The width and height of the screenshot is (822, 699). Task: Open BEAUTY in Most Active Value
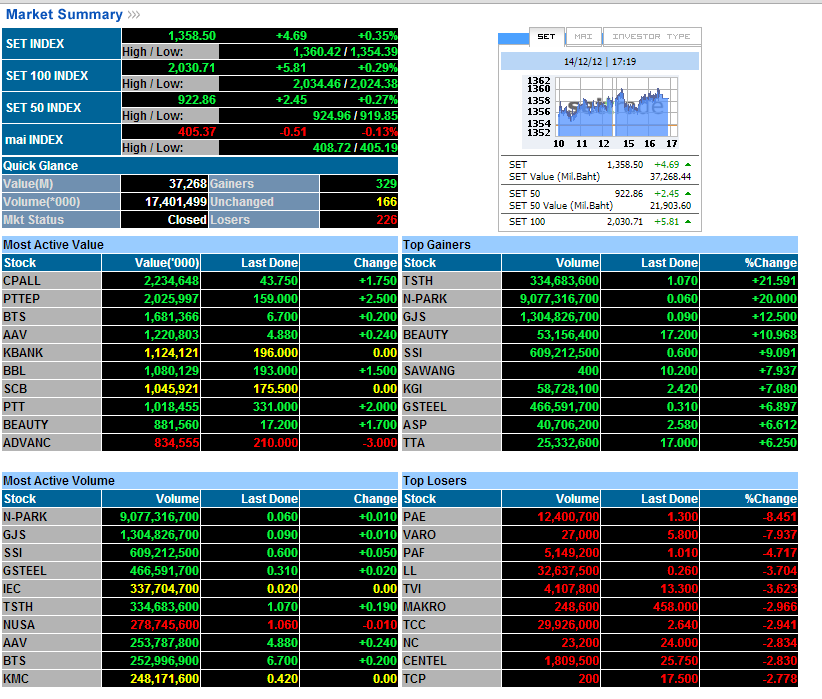[26, 425]
